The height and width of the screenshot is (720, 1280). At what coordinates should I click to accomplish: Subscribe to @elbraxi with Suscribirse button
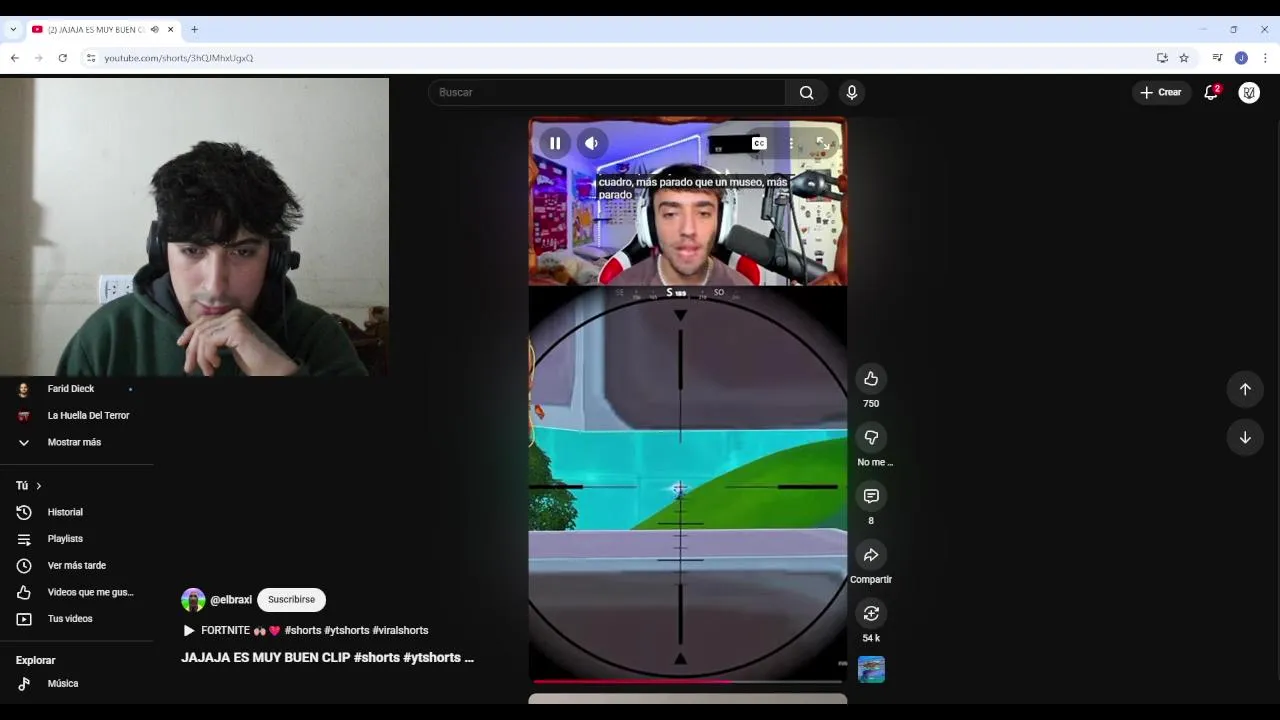(291, 599)
